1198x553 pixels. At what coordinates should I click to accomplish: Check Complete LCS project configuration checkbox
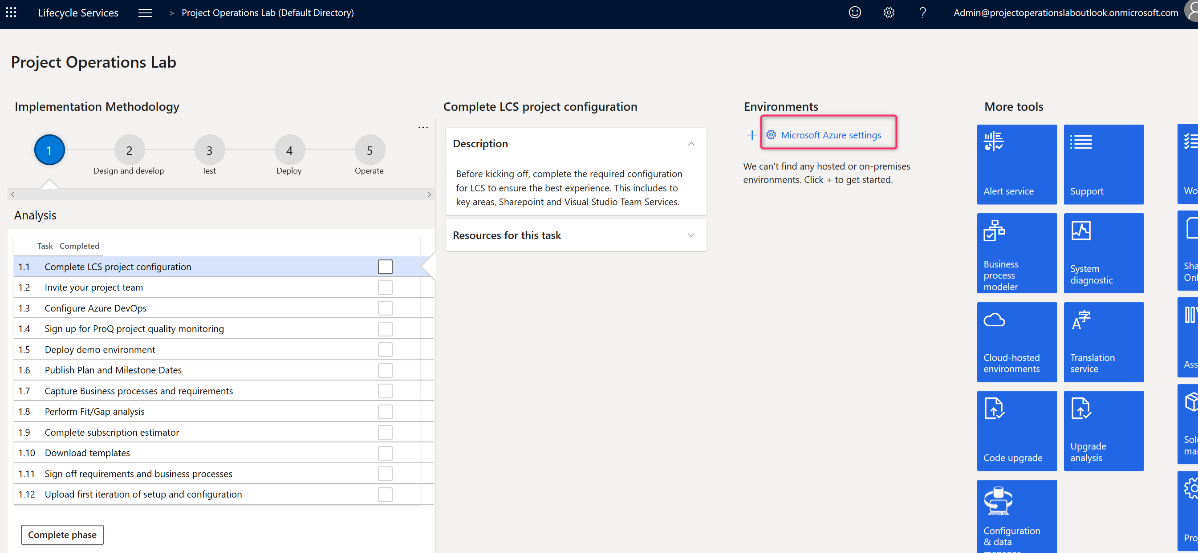[x=386, y=267]
